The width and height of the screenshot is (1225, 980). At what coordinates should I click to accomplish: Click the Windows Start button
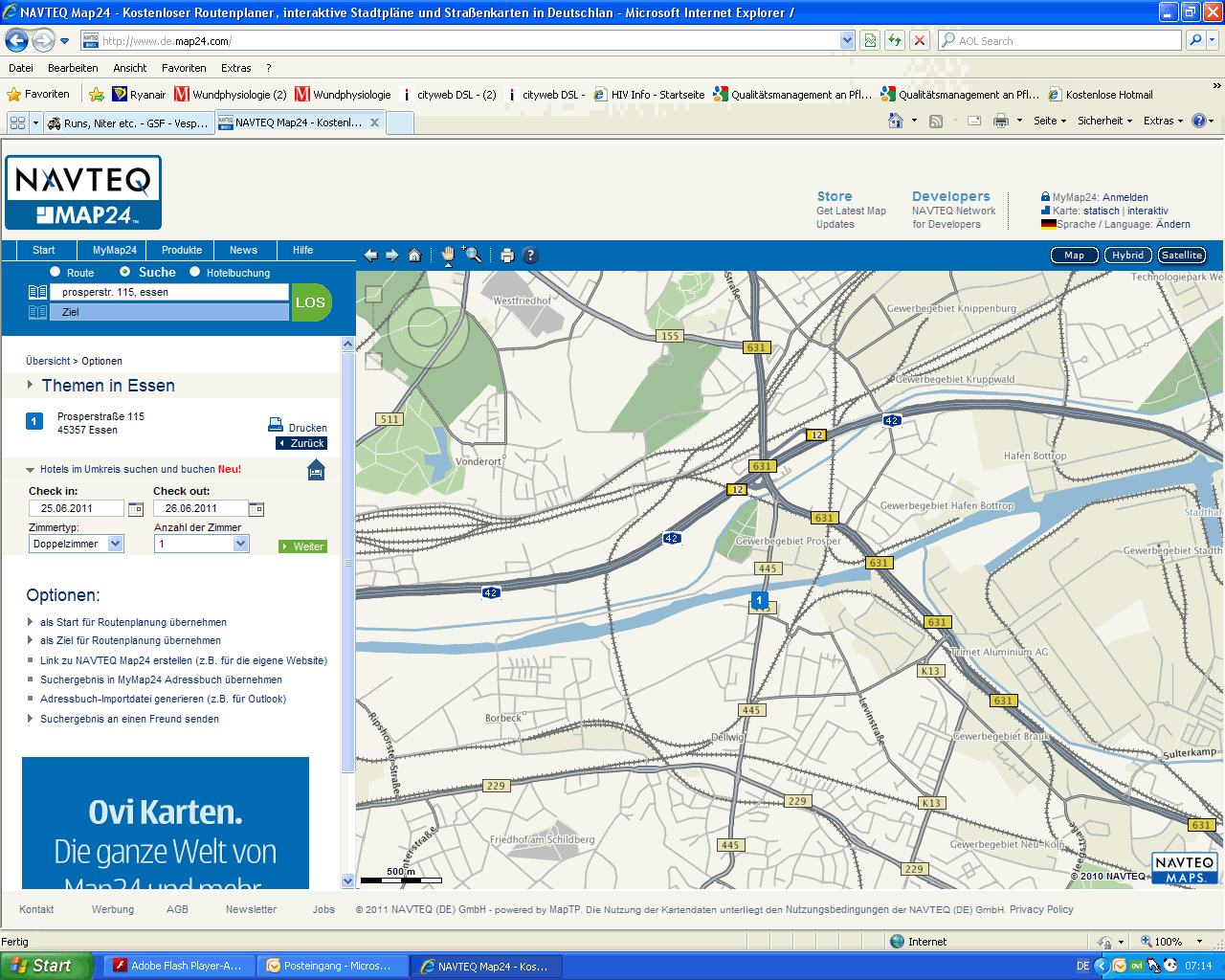tap(47, 966)
